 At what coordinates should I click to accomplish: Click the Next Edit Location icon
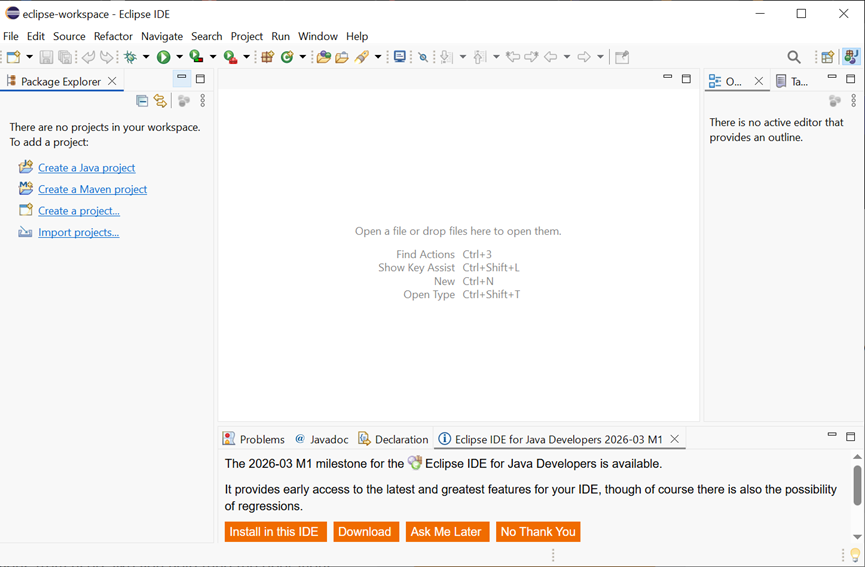pos(532,56)
